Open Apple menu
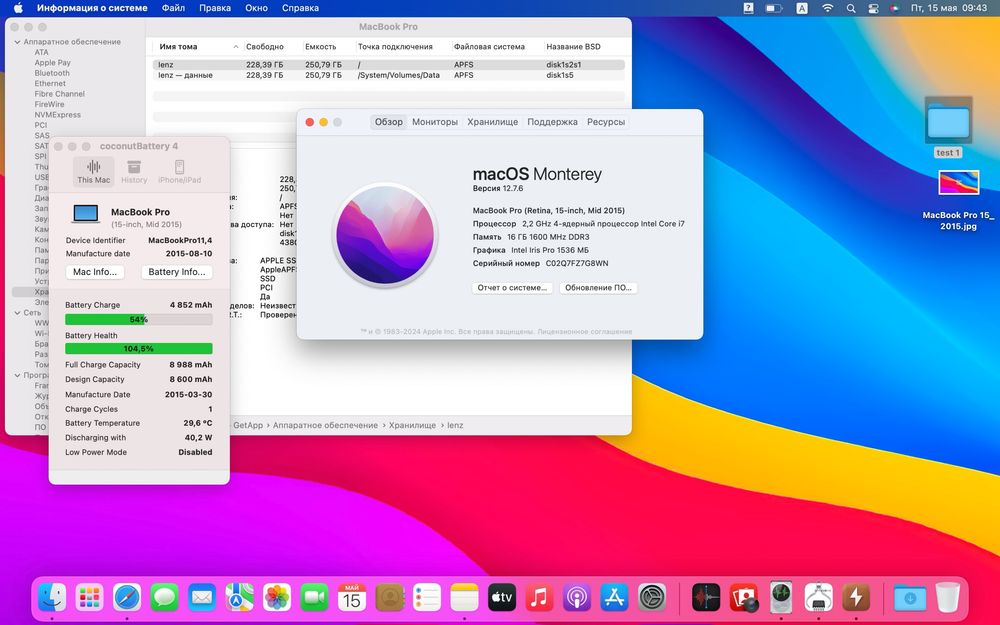Image resolution: width=1000 pixels, height=625 pixels. pos(18,8)
